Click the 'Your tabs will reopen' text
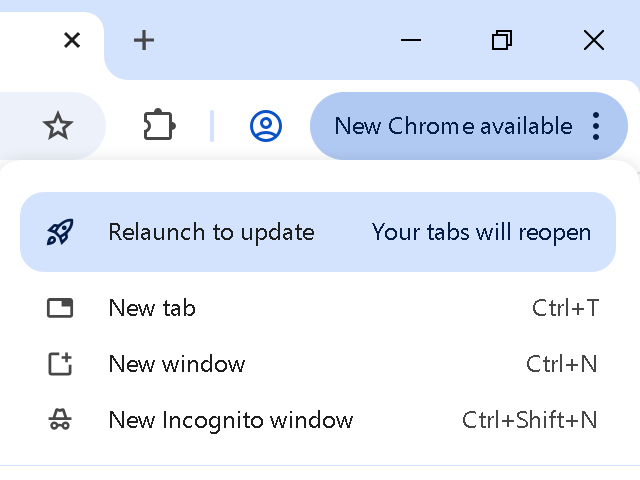 point(481,233)
